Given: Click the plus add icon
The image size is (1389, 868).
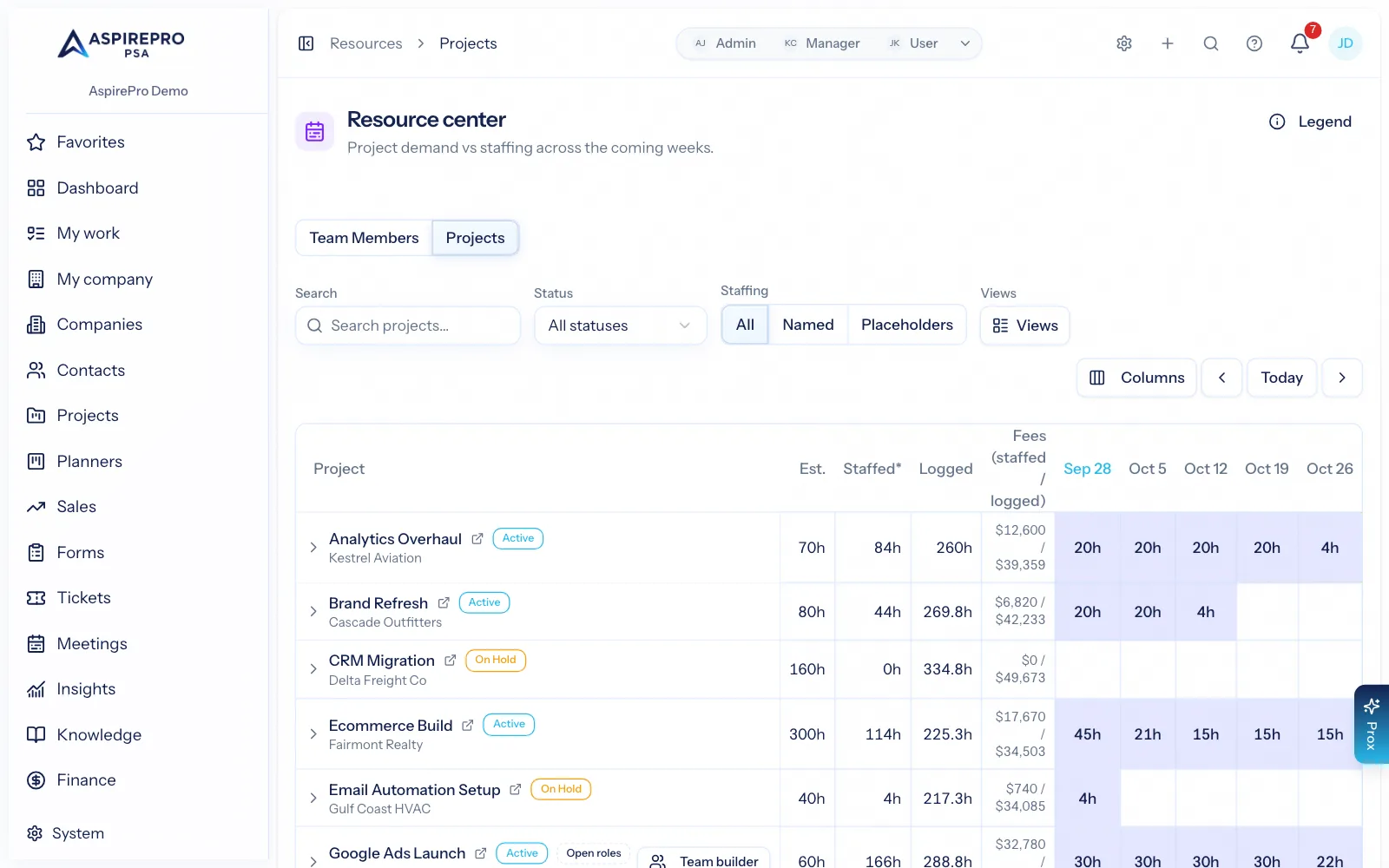Looking at the screenshot, I should pyautogui.click(x=1168, y=43).
